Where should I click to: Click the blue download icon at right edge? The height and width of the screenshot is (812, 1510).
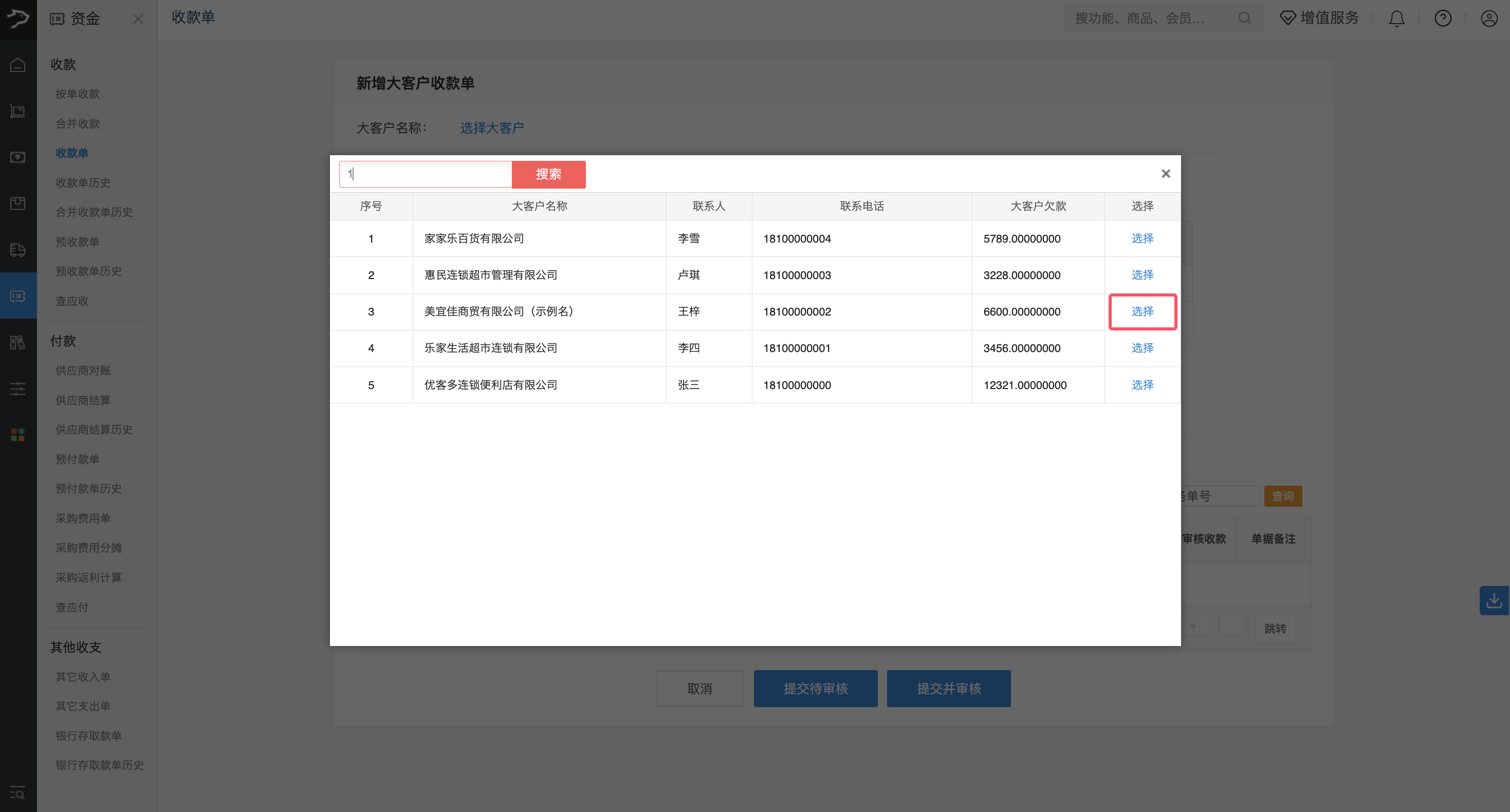click(1494, 600)
